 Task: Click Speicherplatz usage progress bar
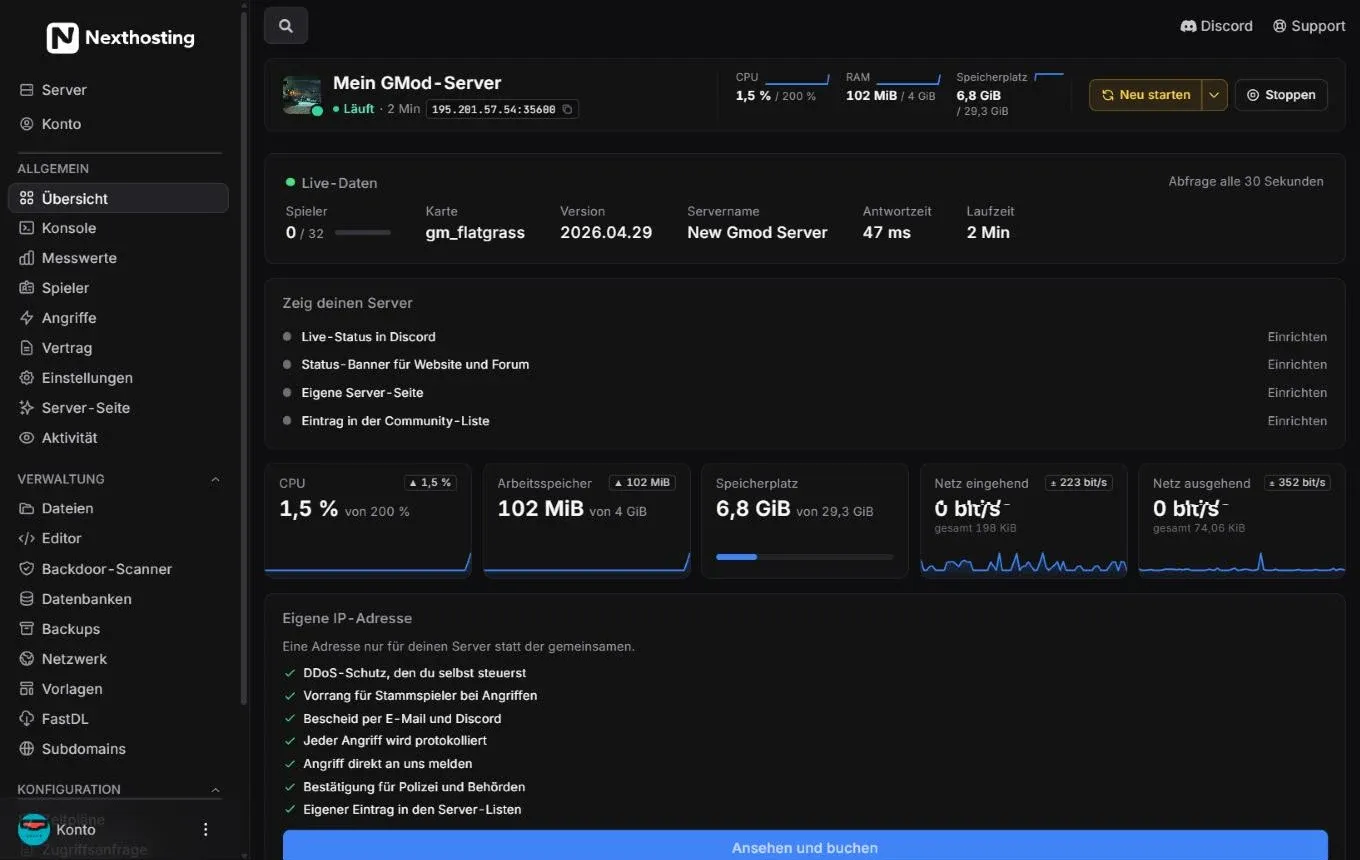point(805,557)
